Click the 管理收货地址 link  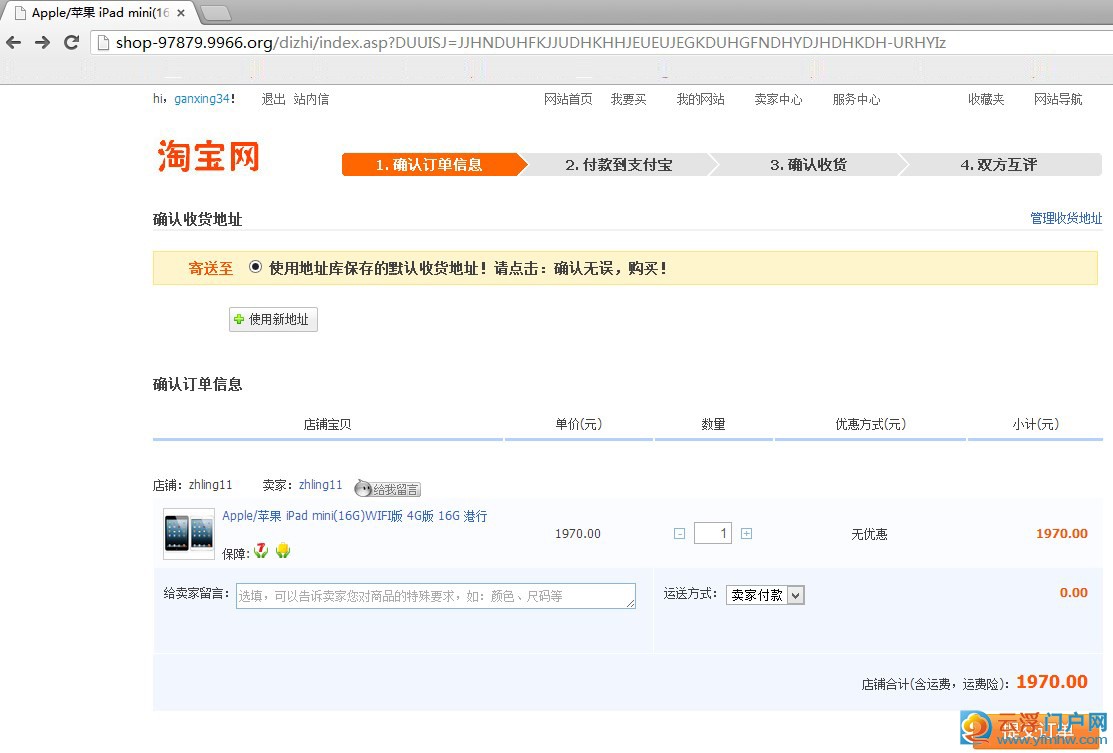coord(1064,219)
